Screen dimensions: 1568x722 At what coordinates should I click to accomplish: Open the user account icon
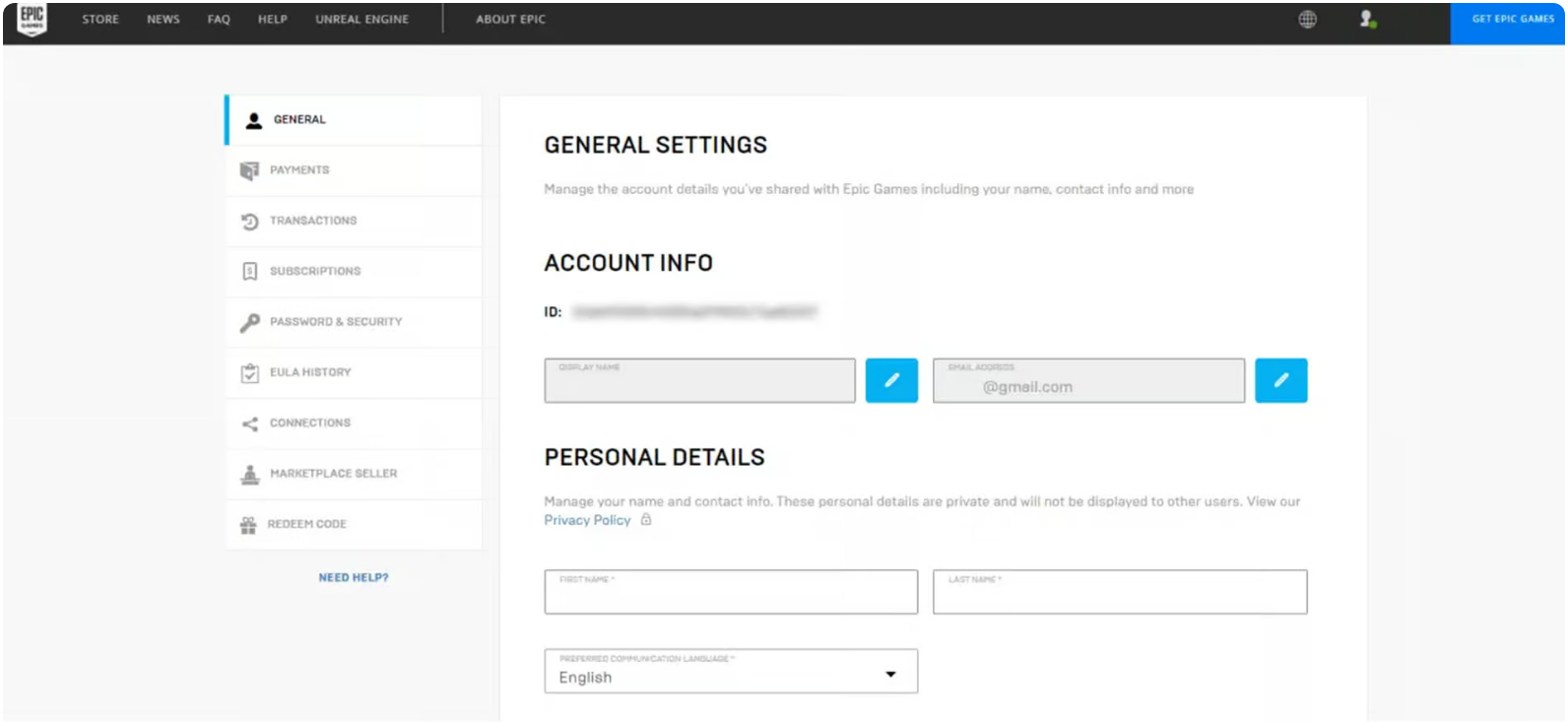point(1367,19)
